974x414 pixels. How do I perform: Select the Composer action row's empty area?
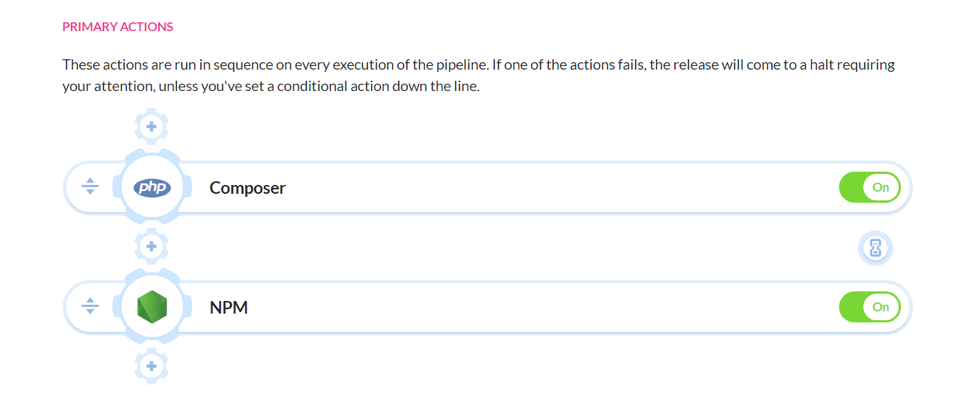[550, 187]
